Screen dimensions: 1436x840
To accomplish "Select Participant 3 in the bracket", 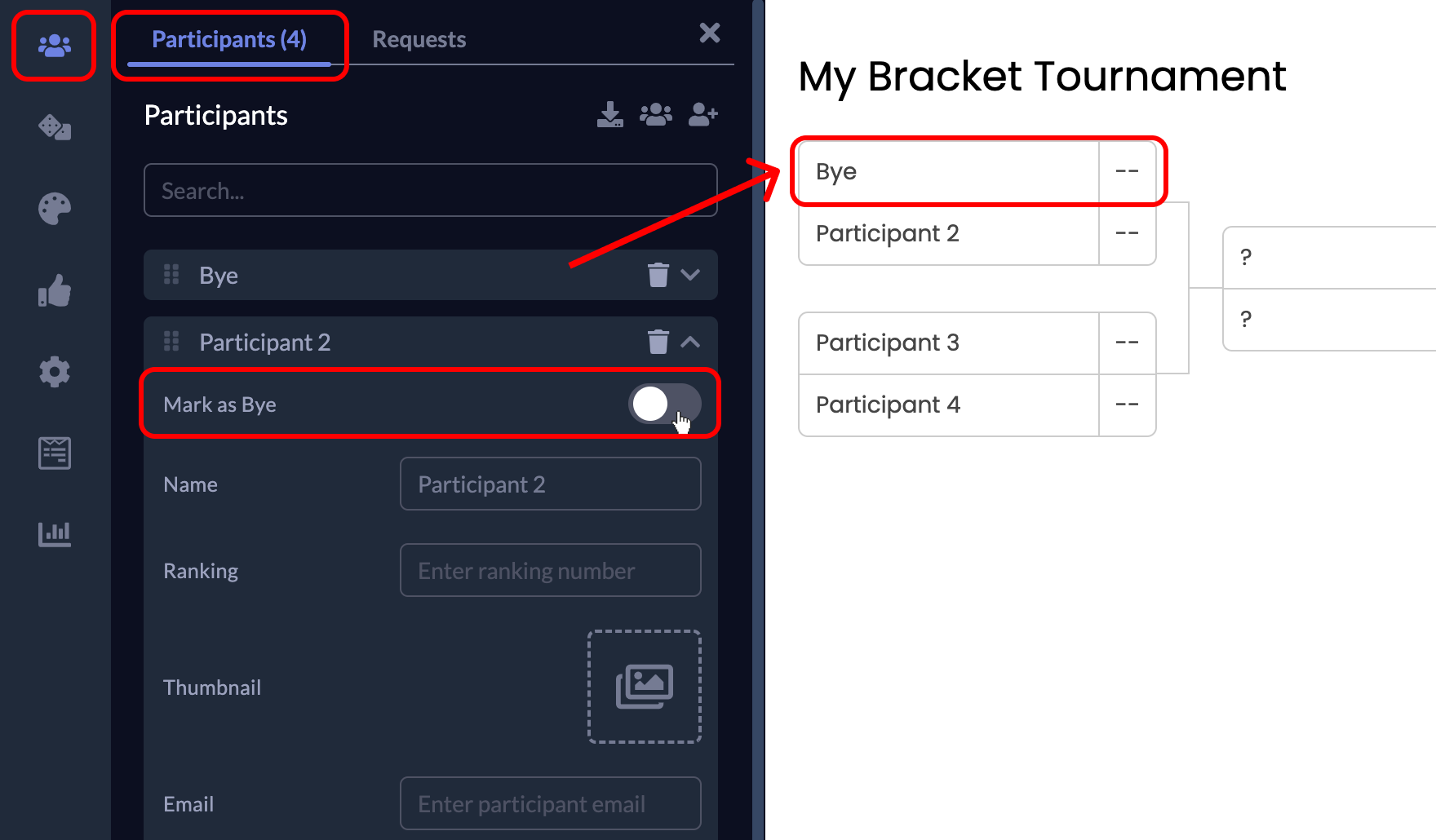I will point(949,343).
